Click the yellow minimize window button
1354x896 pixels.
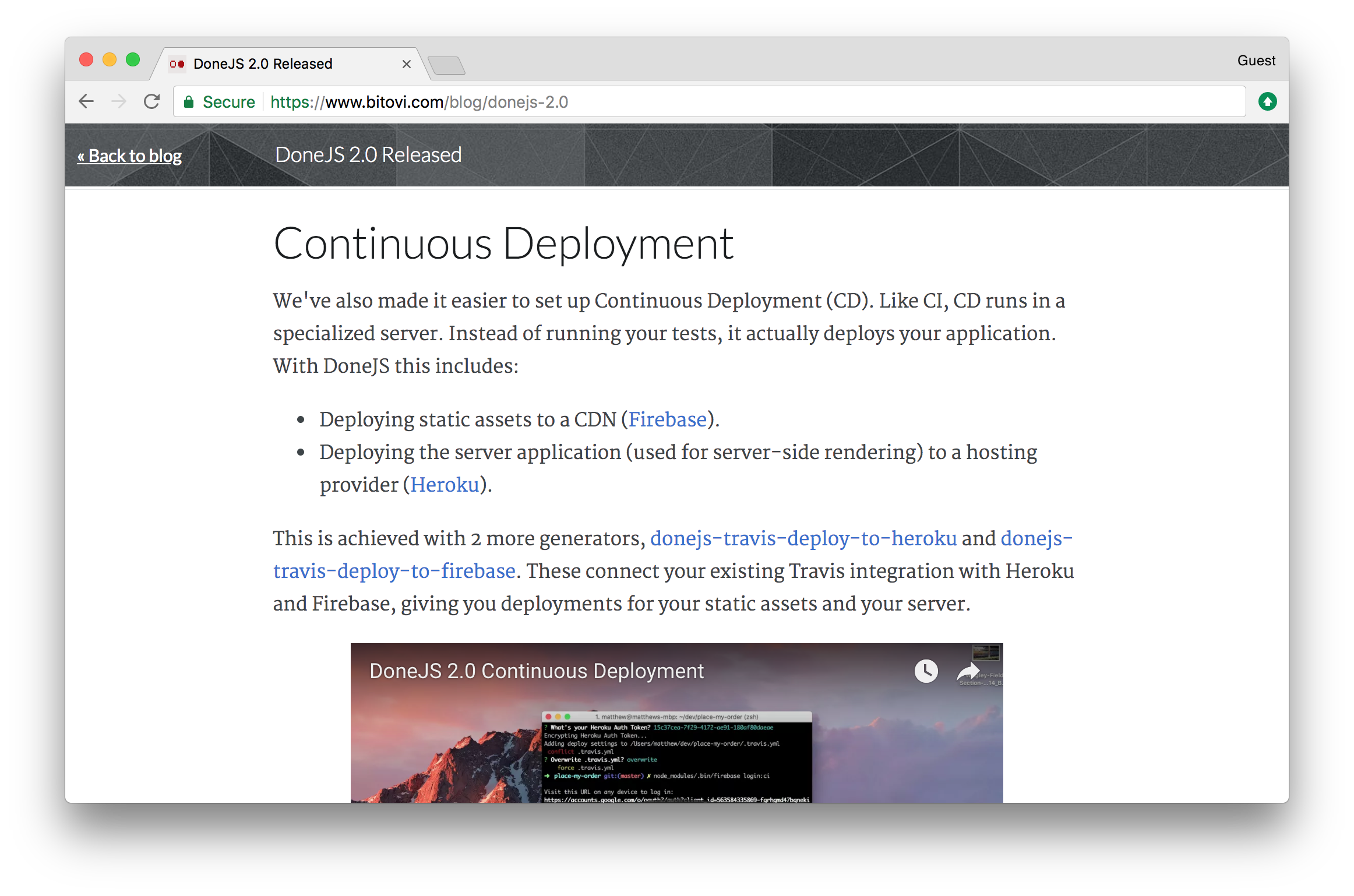point(110,60)
